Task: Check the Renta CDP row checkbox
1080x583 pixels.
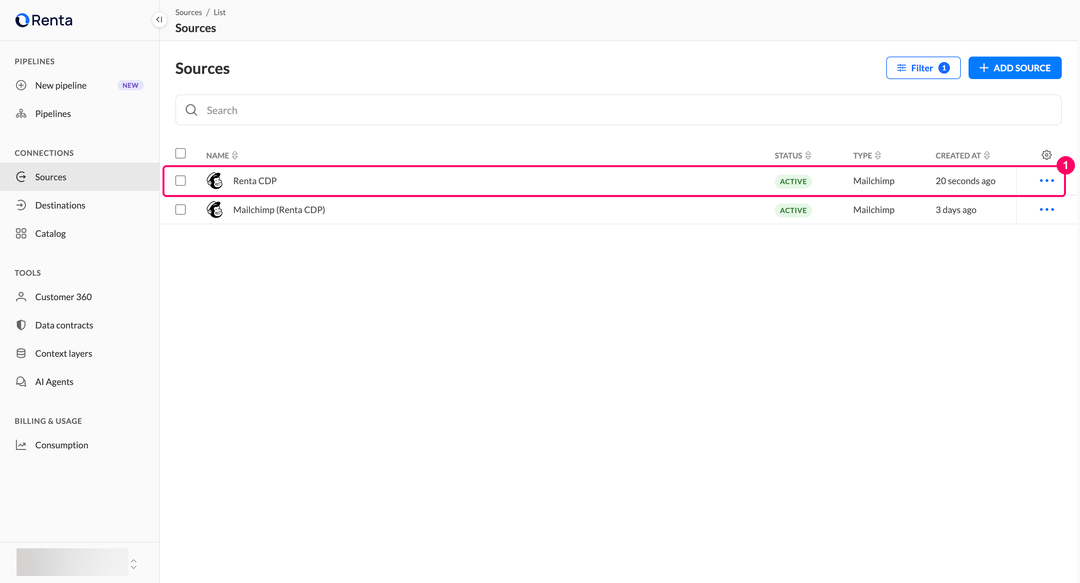Action: [180, 181]
